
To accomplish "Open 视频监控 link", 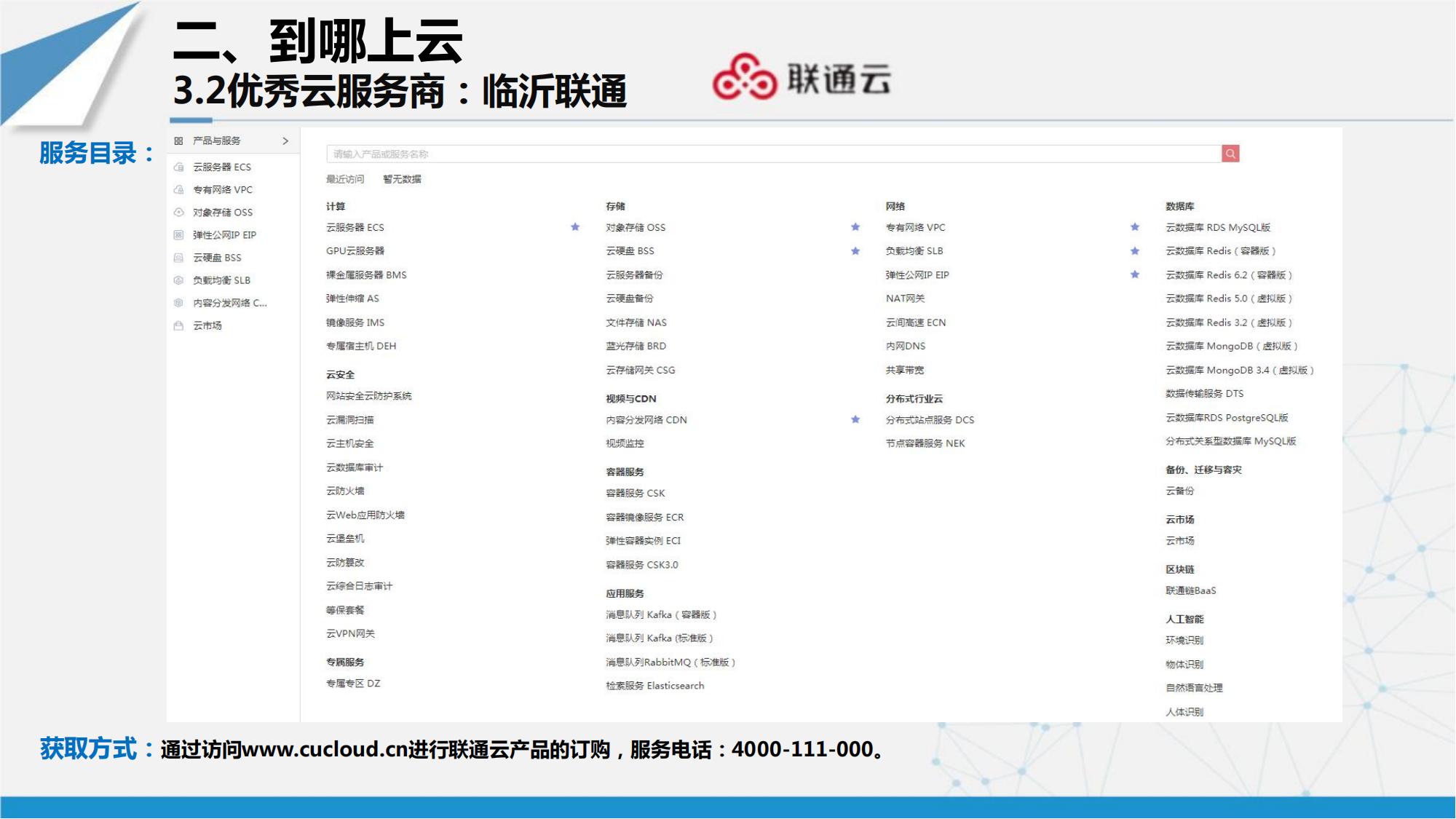I will pos(625,443).
